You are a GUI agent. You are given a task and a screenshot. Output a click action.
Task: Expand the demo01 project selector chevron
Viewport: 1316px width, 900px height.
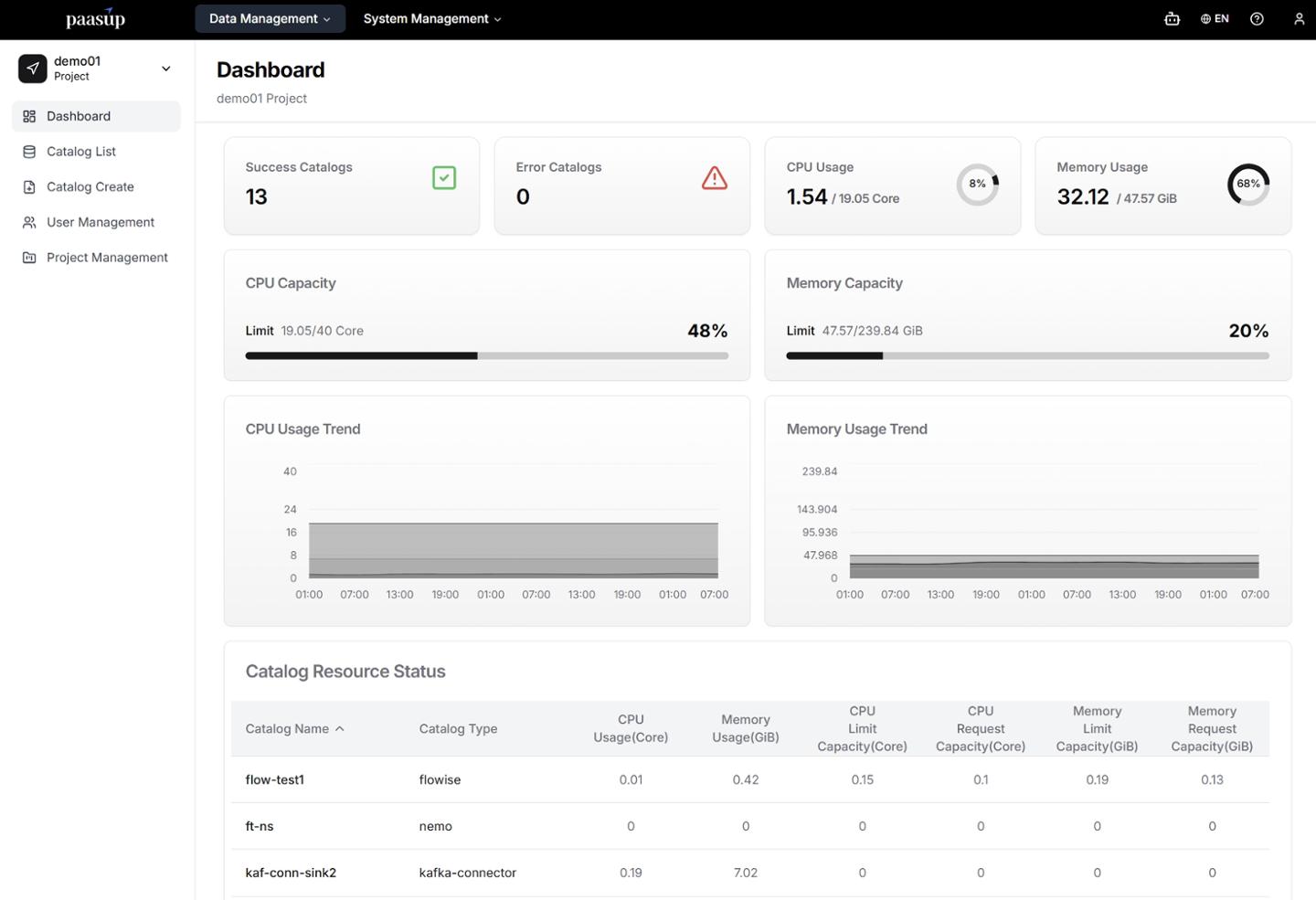tap(165, 69)
